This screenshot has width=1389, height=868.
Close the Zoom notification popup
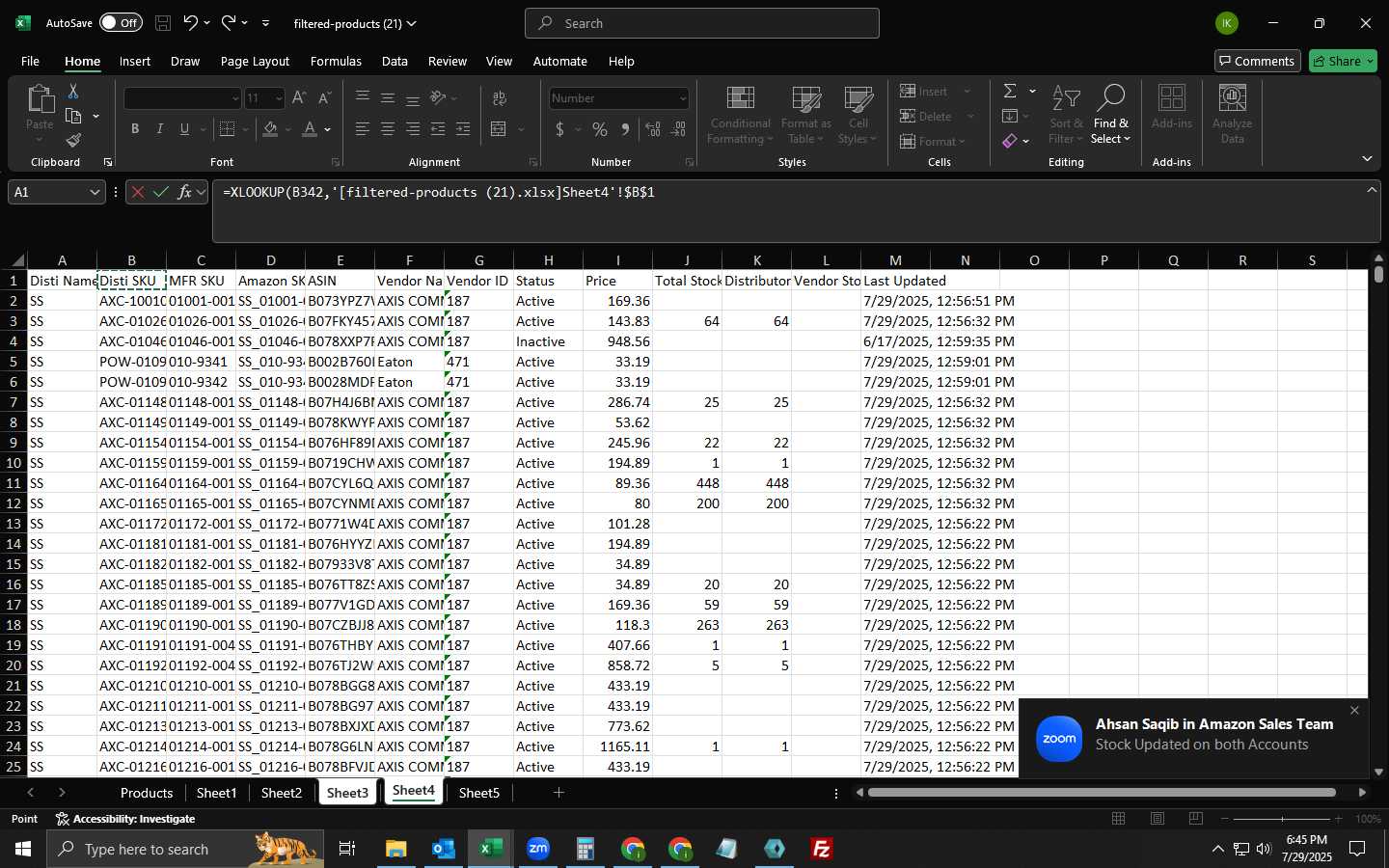pyautogui.click(x=1354, y=711)
